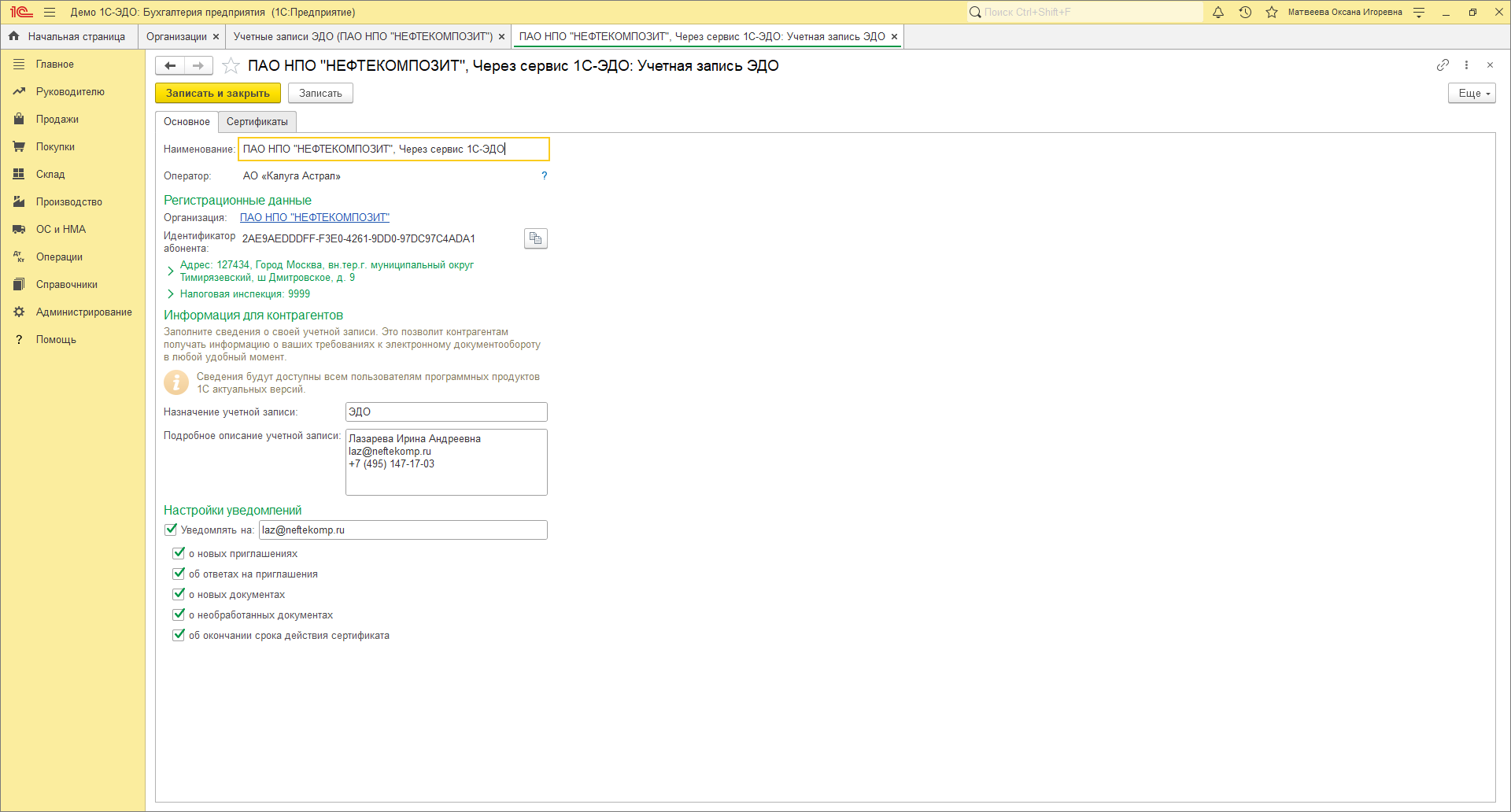Toggle 'о новых приглашениях' notification
This screenshot has height=812, width=1511.
click(x=179, y=553)
